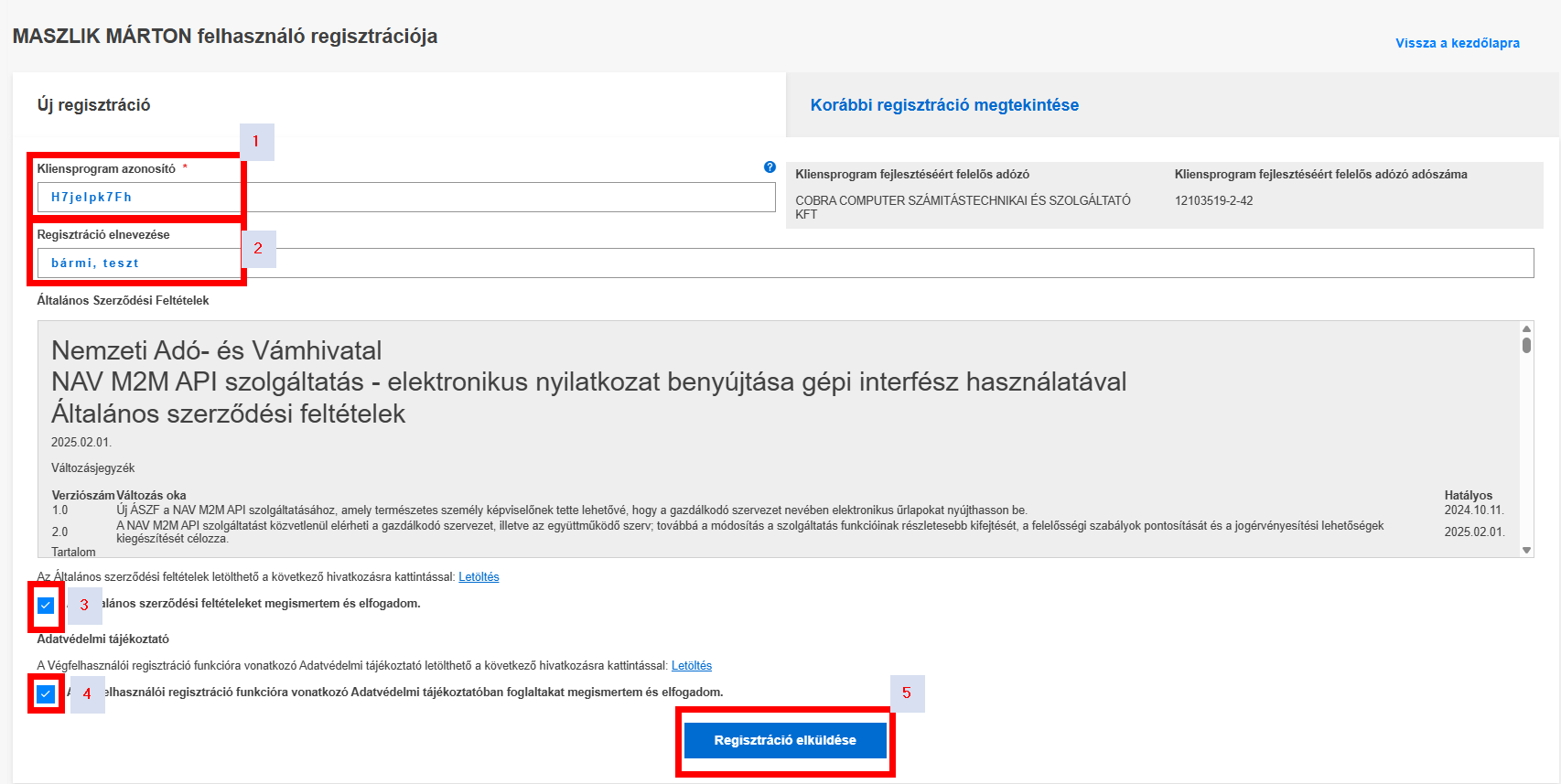Click the numbered marker 3 label
This screenshot has height=784, width=1561.
(x=84, y=606)
